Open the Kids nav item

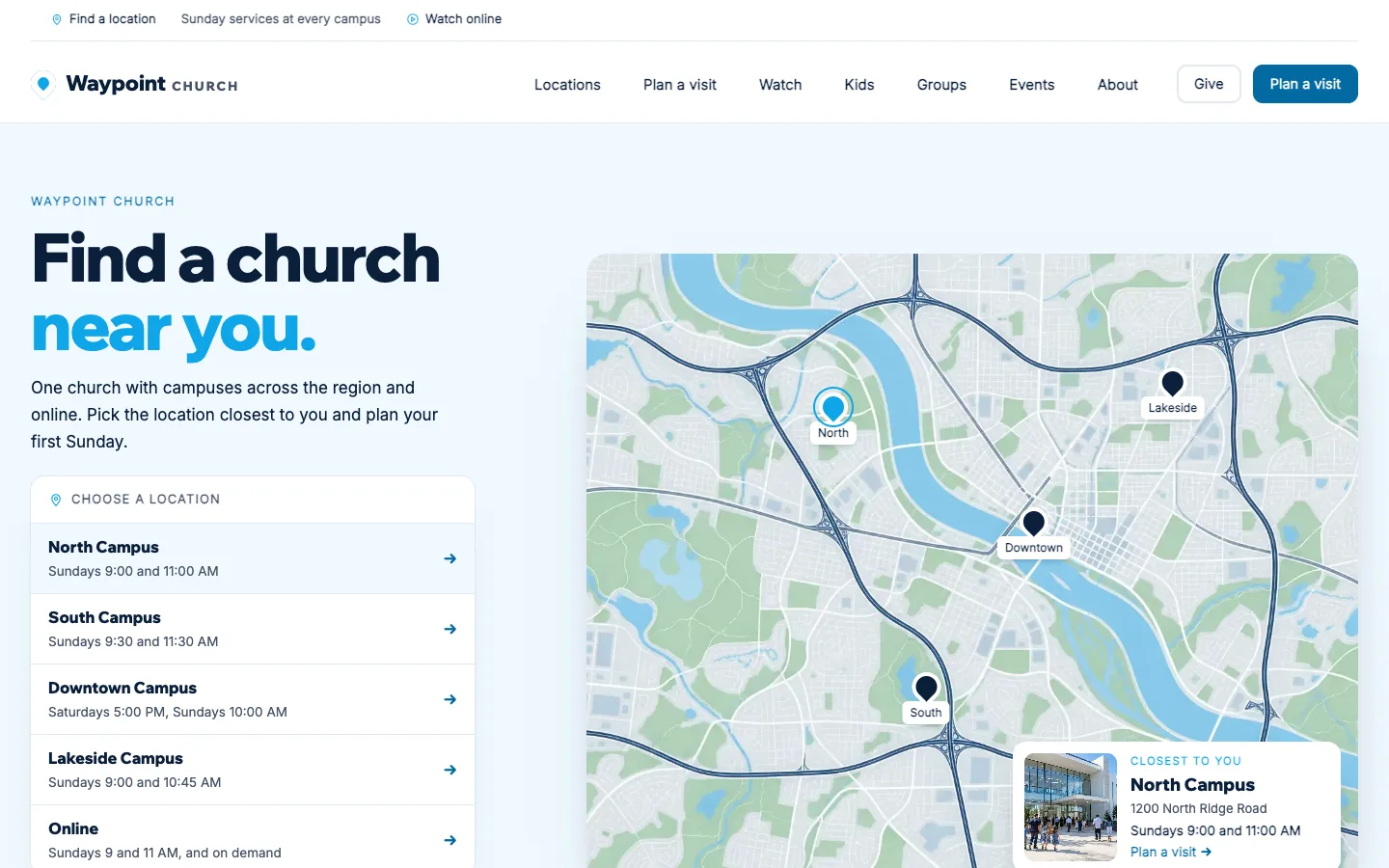tap(859, 85)
